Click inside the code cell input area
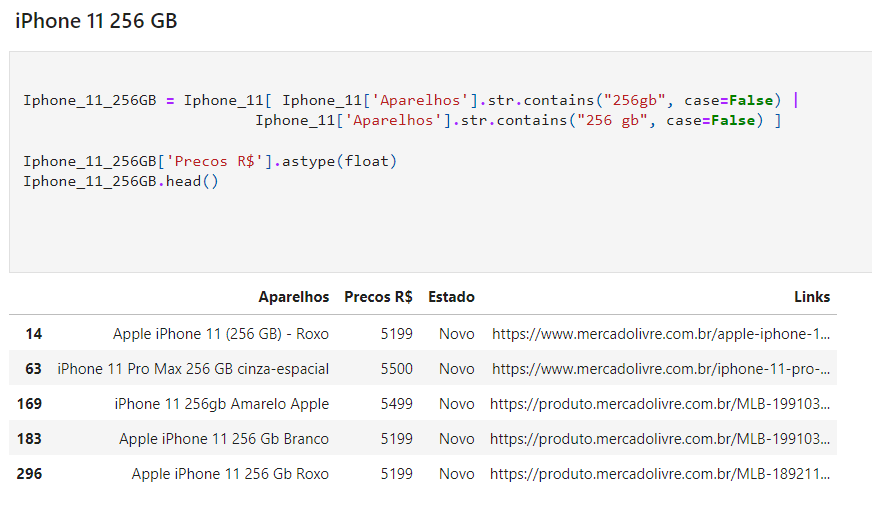Image resolution: width=872 pixels, height=510 pixels. pos(440,162)
